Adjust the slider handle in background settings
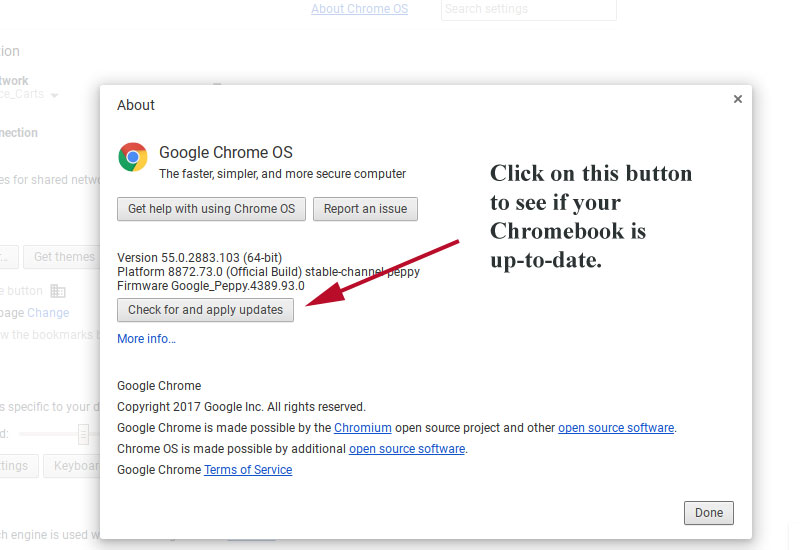The image size is (800, 550). (x=83, y=435)
